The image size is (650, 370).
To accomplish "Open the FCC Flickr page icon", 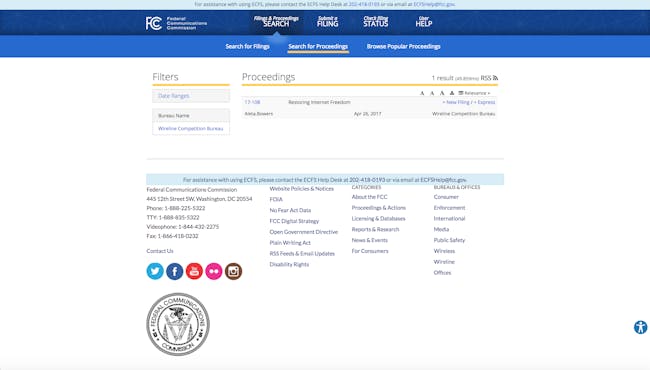I will (214, 271).
